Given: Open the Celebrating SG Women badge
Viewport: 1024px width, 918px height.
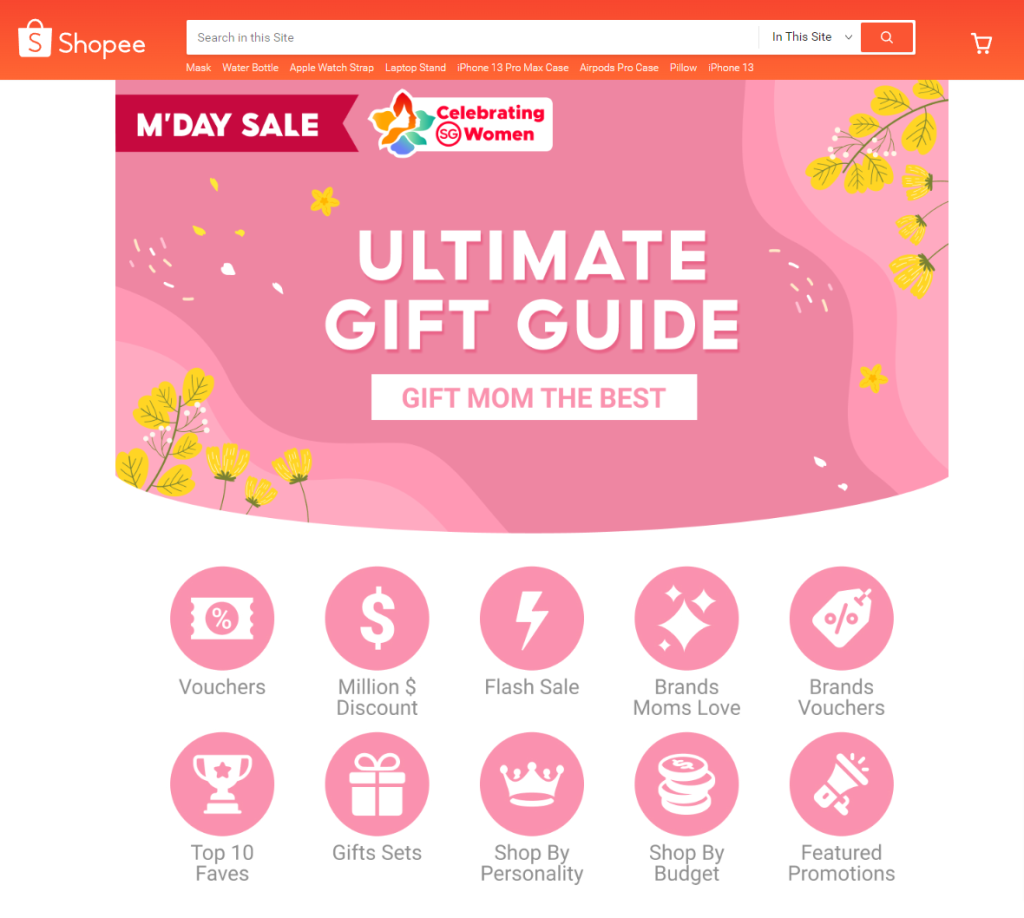Looking at the screenshot, I should pyautogui.click(x=461, y=123).
